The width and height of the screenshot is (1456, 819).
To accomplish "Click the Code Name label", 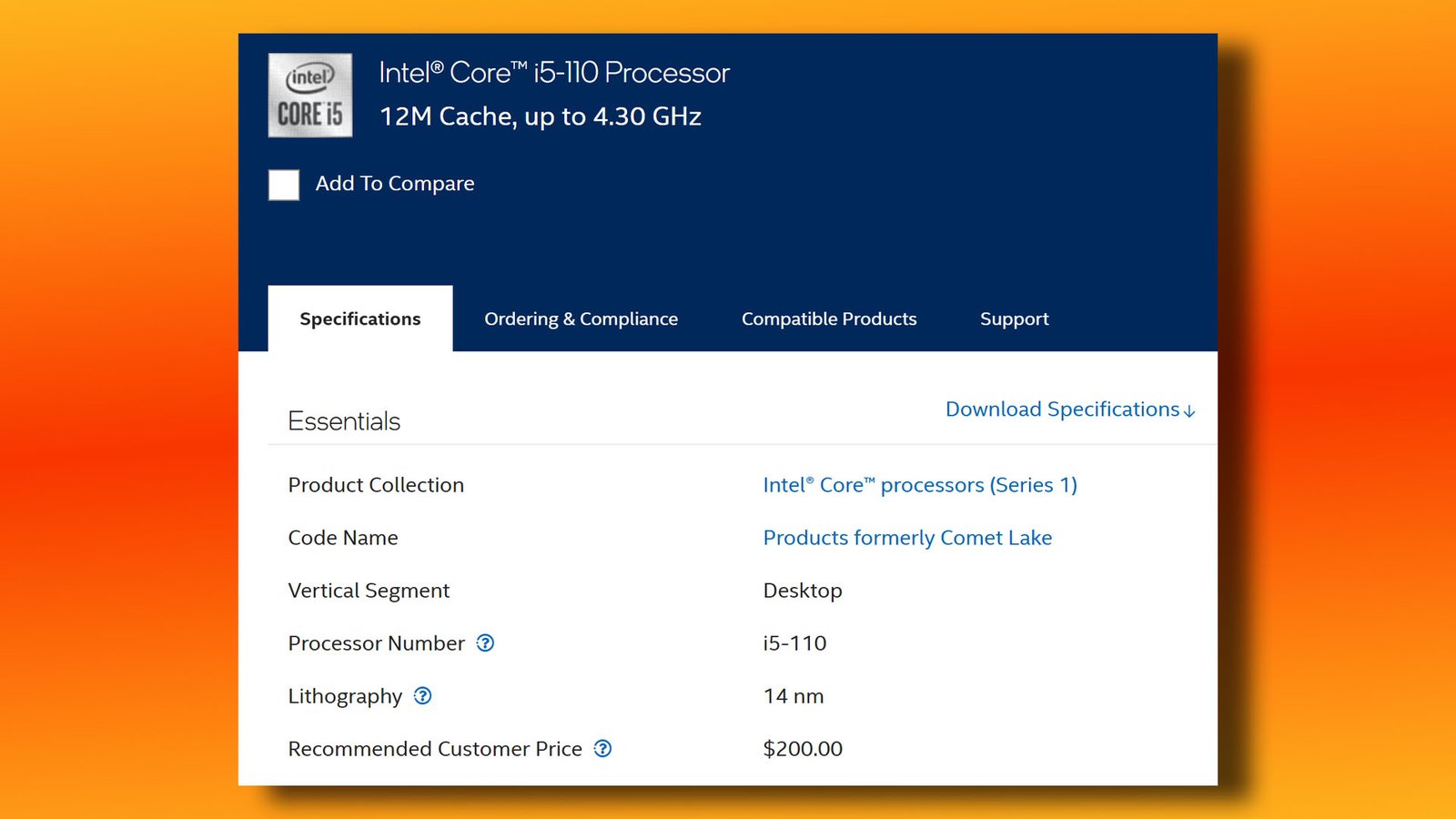I will pos(343,538).
